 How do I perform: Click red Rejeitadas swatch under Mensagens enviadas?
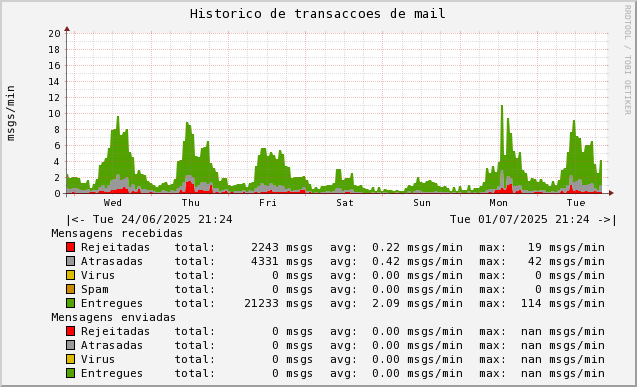pyautogui.click(x=71, y=331)
